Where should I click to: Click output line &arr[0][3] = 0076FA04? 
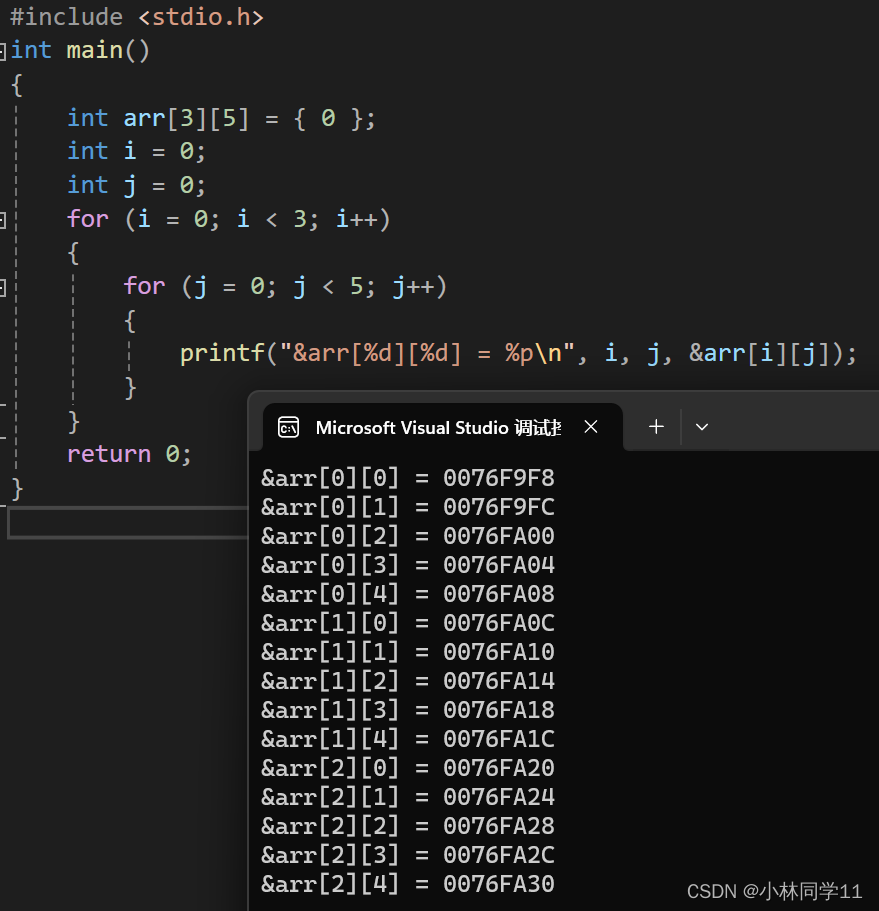(408, 565)
